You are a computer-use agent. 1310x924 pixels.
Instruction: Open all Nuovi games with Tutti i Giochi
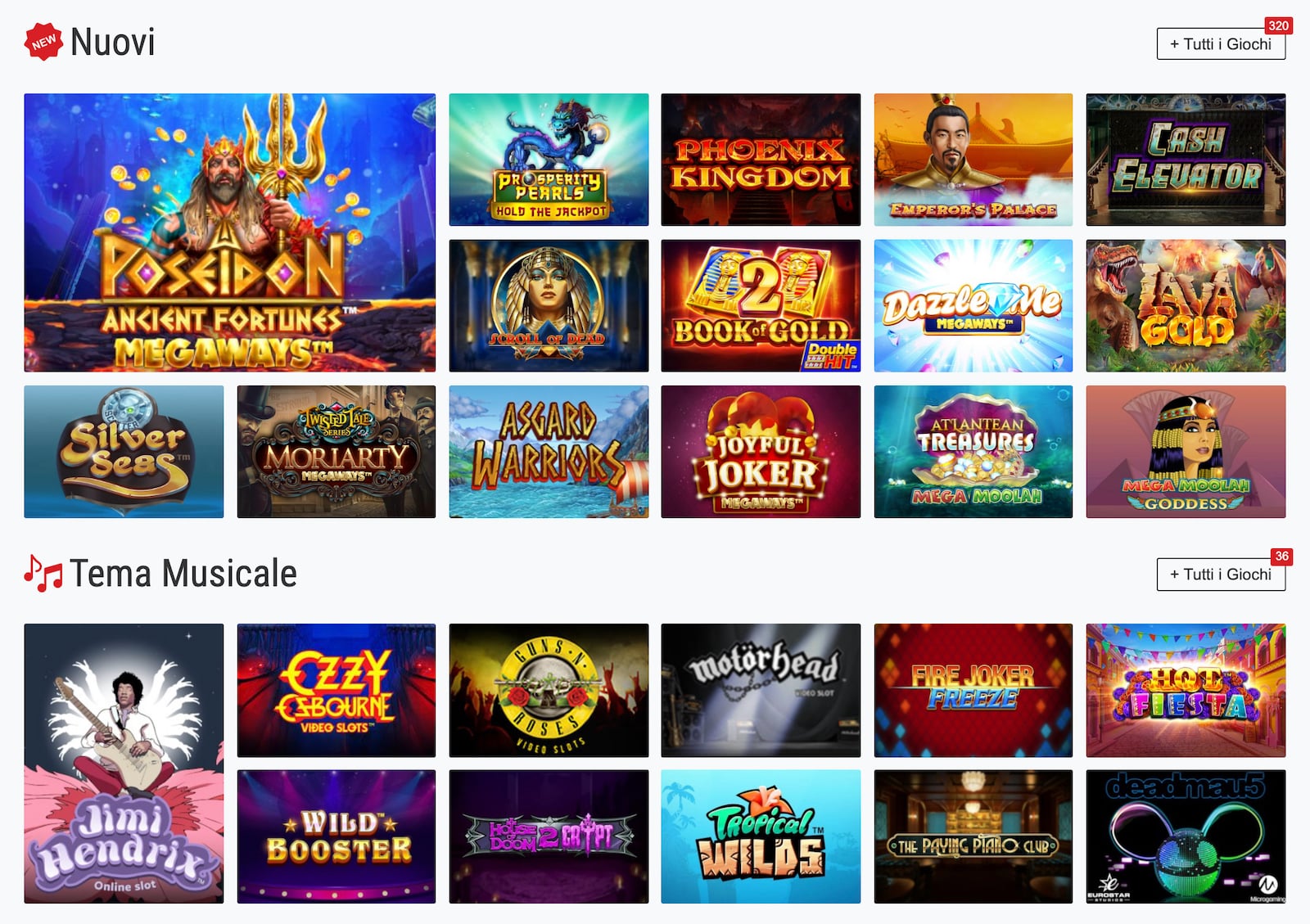1221,44
